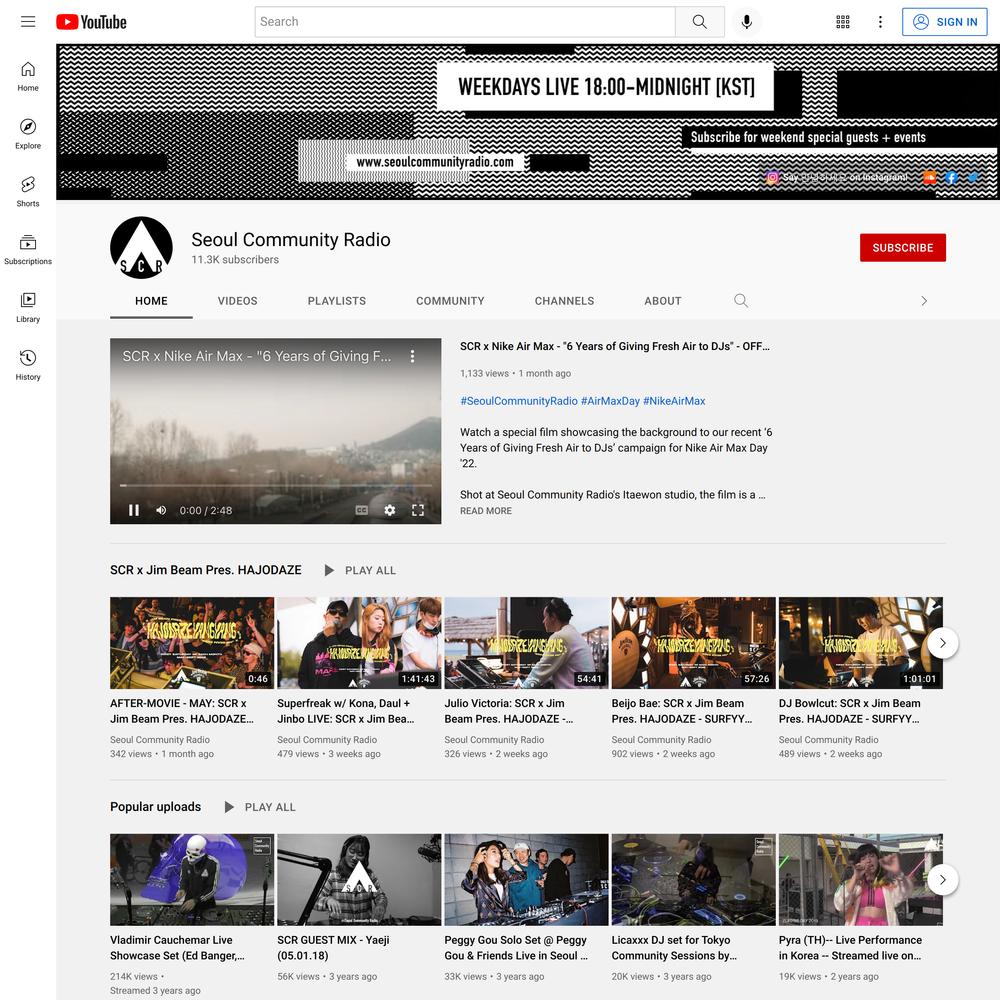Open History in sidebar

(28, 365)
